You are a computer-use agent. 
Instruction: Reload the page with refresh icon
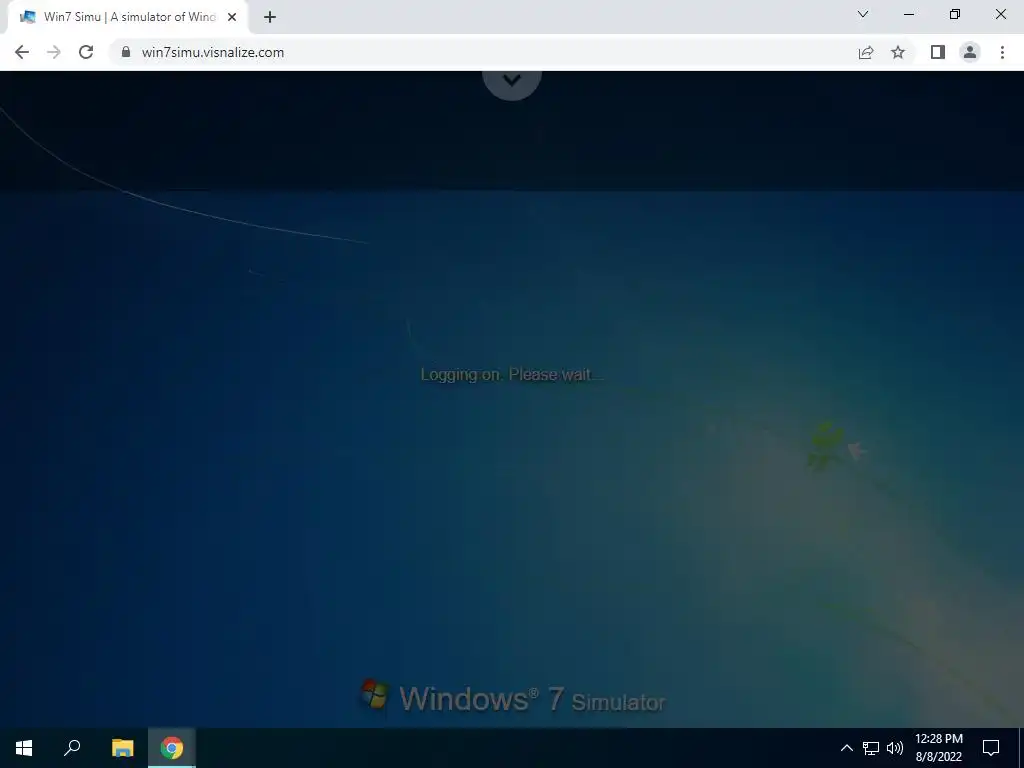click(x=86, y=52)
